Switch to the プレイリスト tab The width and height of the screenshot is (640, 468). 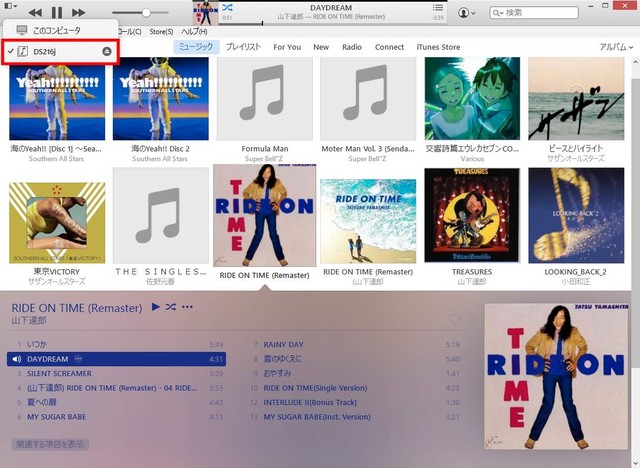[x=243, y=47]
